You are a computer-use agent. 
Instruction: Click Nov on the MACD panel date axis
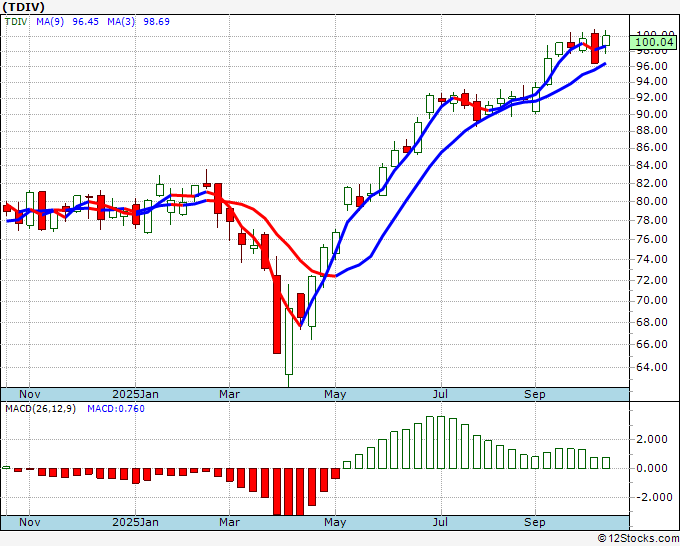click(x=29, y=522)
